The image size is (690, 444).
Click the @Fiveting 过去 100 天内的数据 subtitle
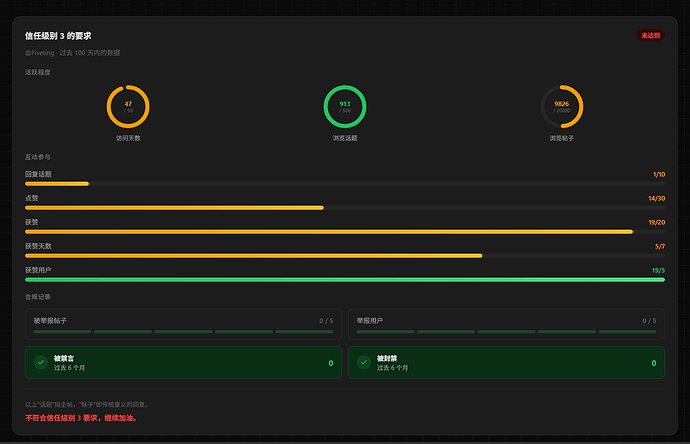73,53
